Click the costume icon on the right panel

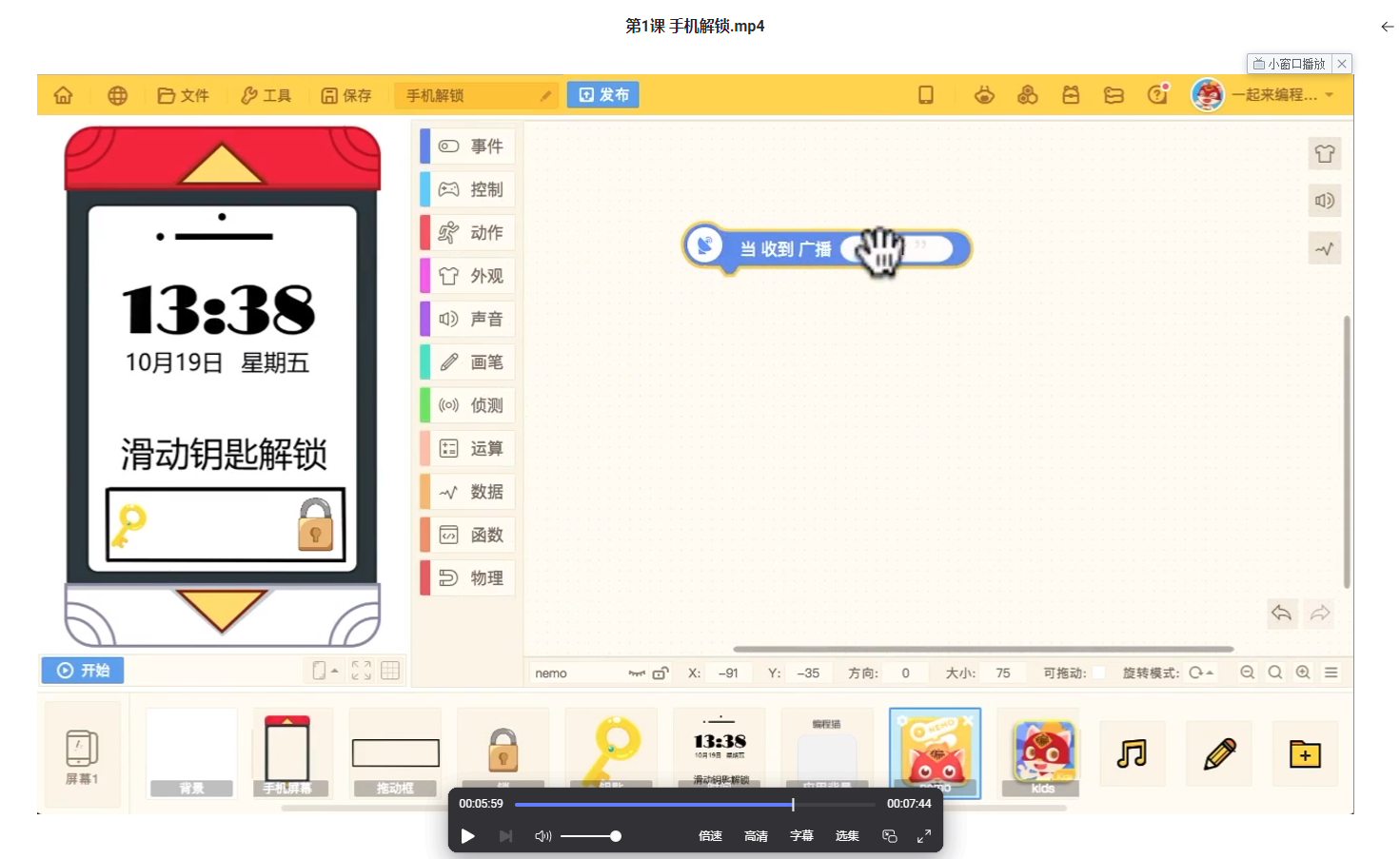pyautogui.click(x=1324, y=153)
